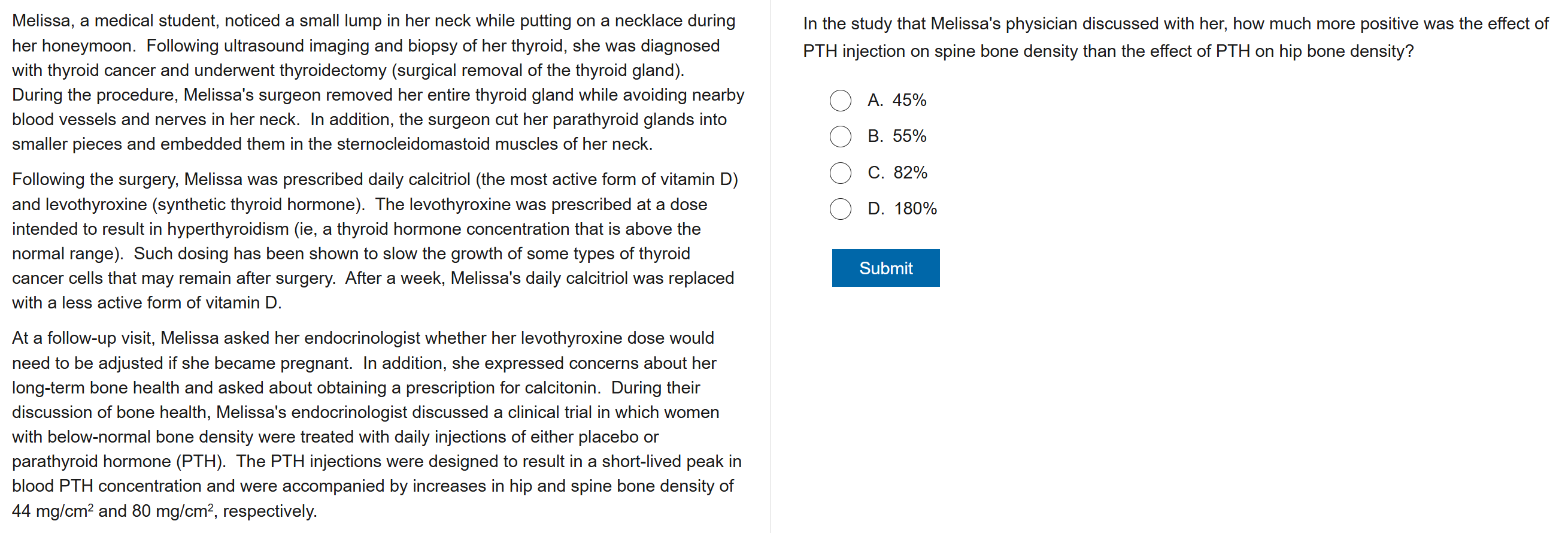This screenshot has width=1568, height=533.
Task: Select the radio button for option A
Action: [x=840, y=101]
